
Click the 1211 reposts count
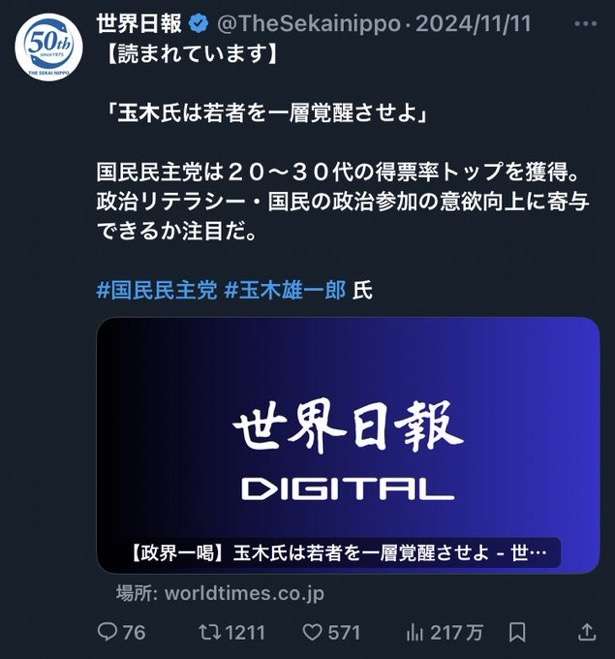[245, 633]
